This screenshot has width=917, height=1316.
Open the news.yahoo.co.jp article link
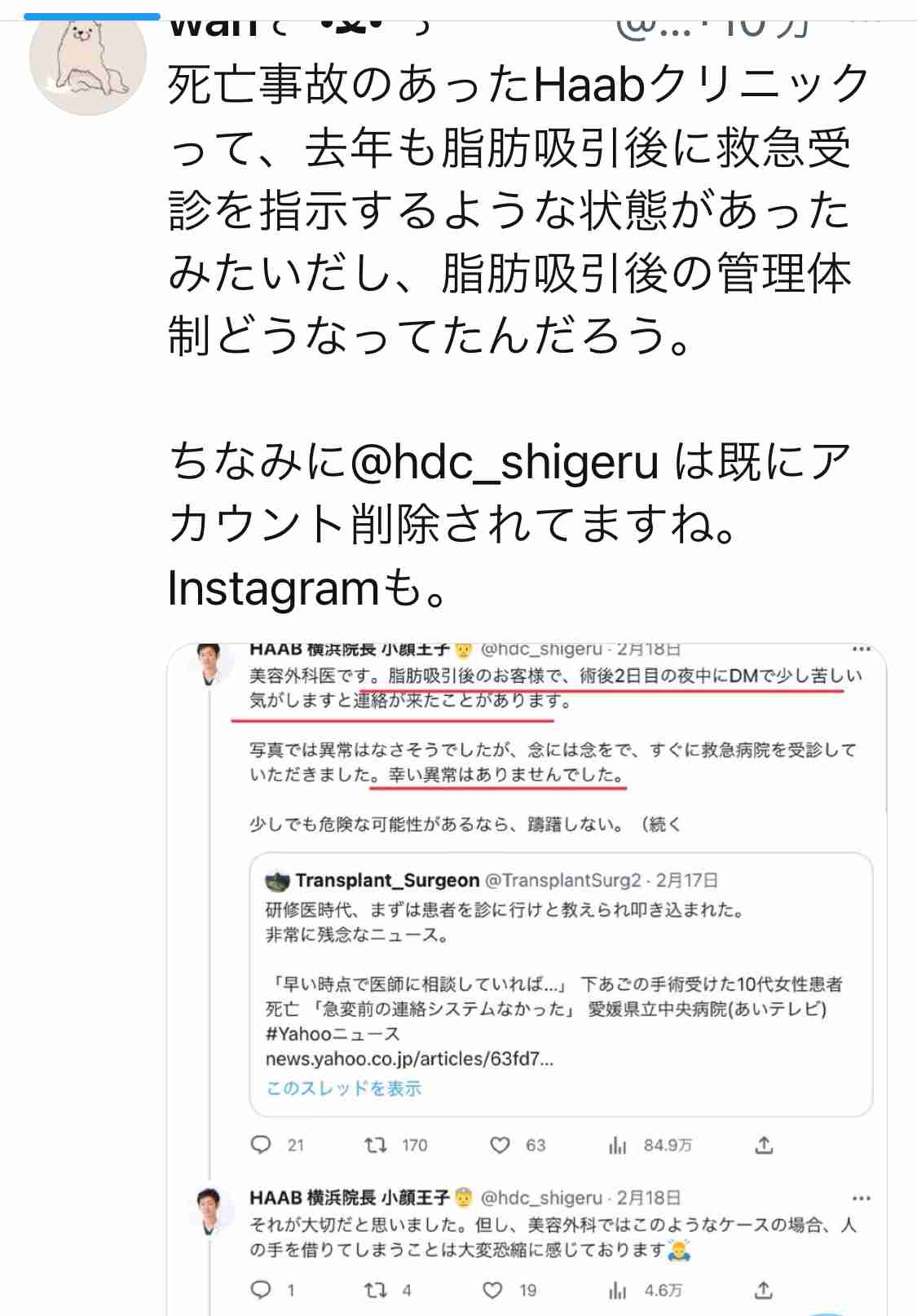point(409,1059)
